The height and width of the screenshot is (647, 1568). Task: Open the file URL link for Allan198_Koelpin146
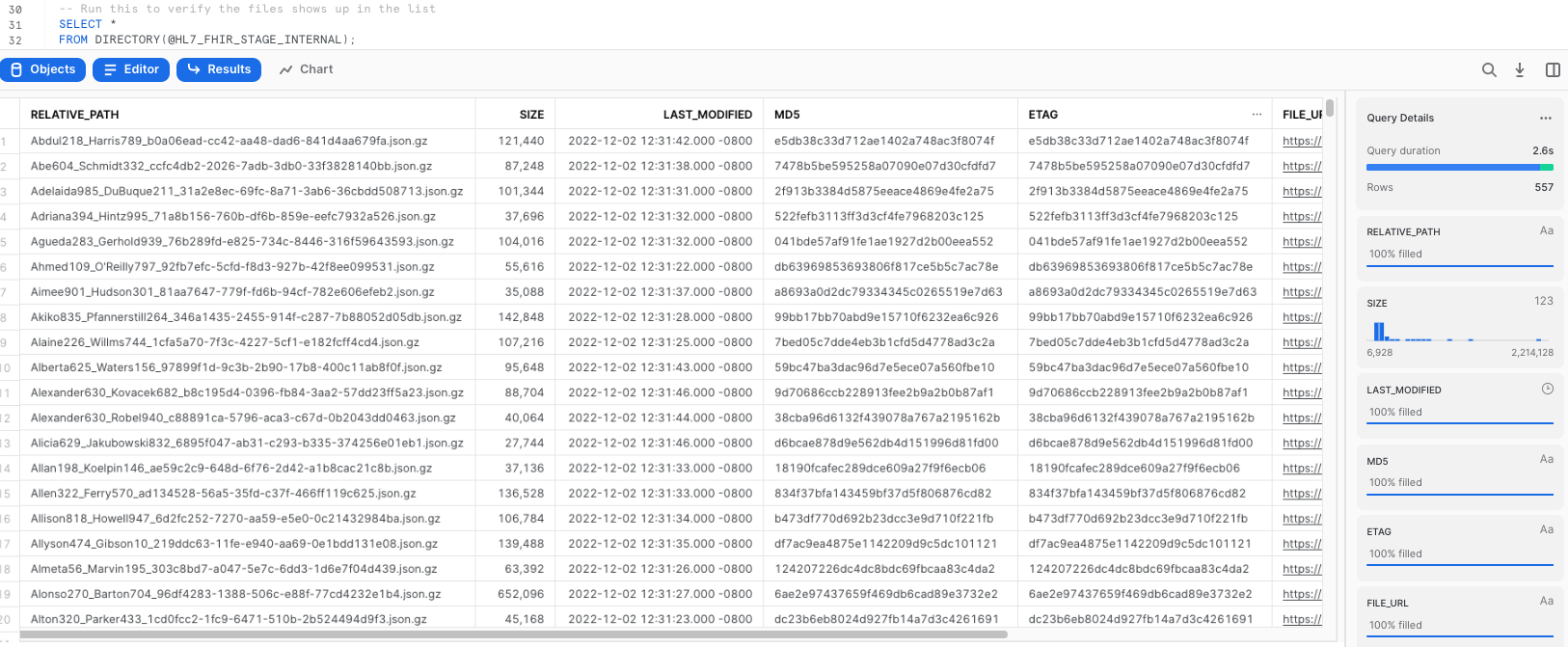[x=1302, y=469]
